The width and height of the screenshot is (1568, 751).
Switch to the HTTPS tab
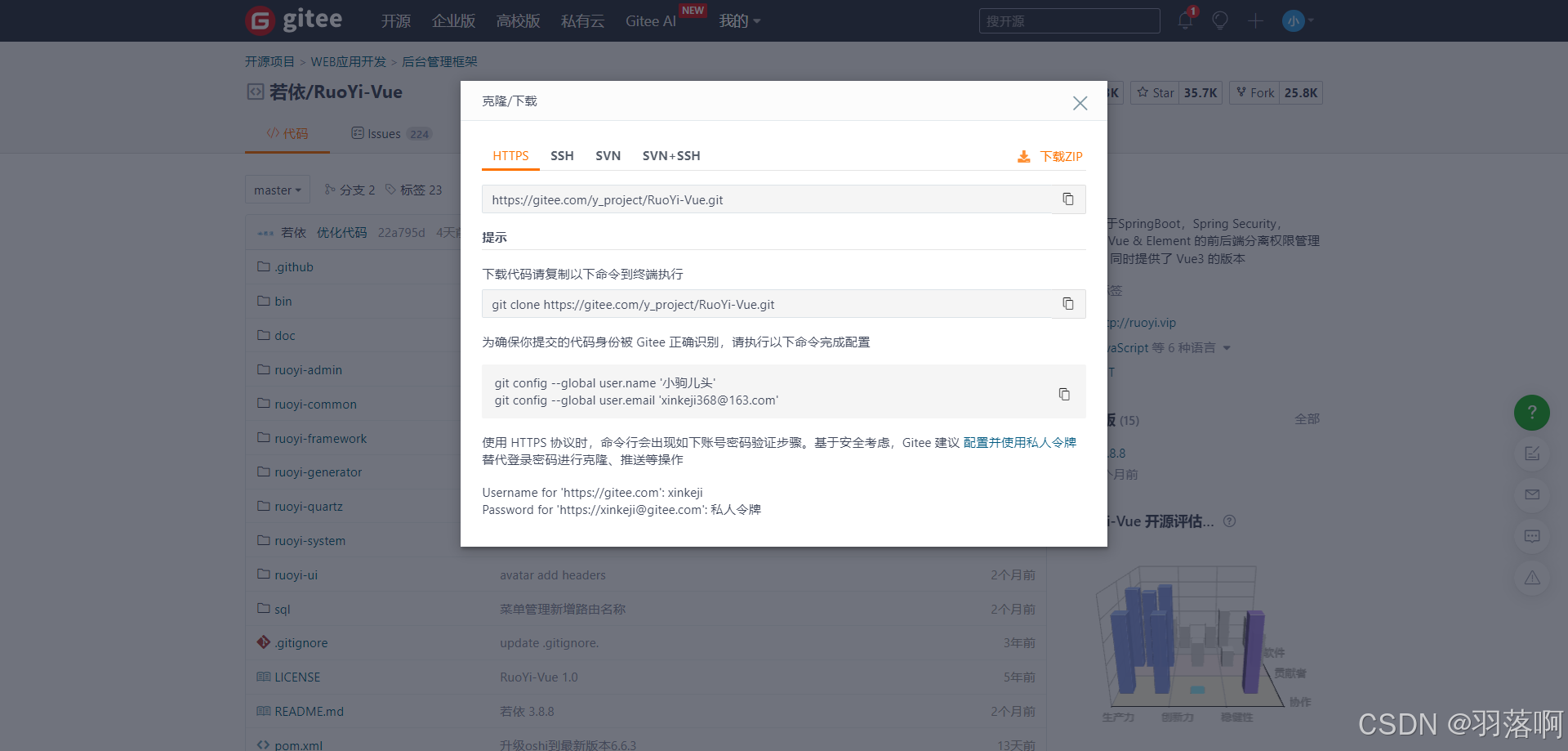510,155
